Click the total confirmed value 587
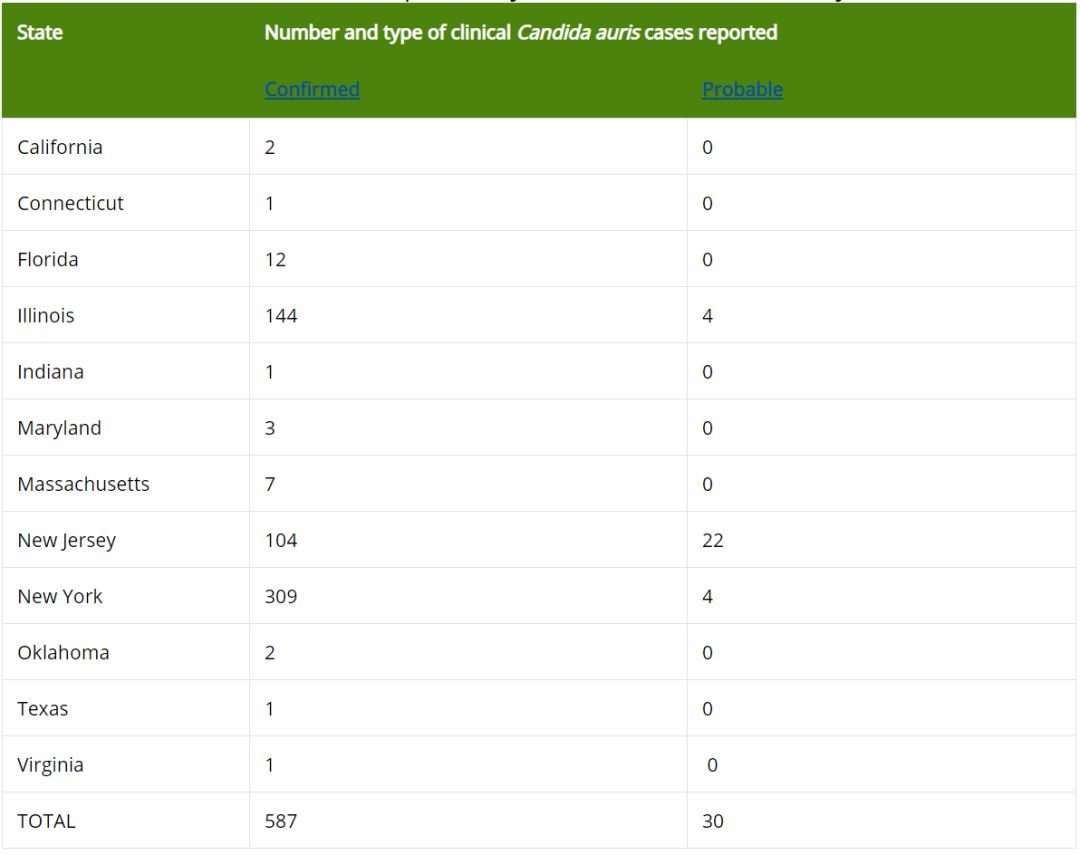The height and width of the screenshot is (855, 1080). pos(281,822)
